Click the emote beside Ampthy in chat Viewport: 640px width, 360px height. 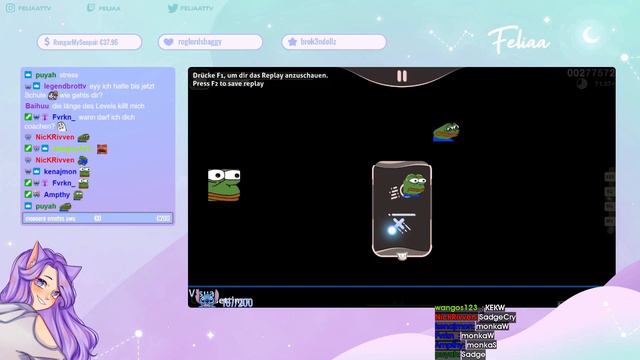click(x=78, y=195)
